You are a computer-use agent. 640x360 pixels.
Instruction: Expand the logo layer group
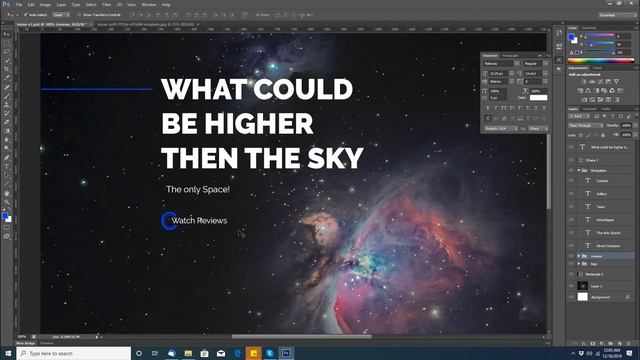579,264
